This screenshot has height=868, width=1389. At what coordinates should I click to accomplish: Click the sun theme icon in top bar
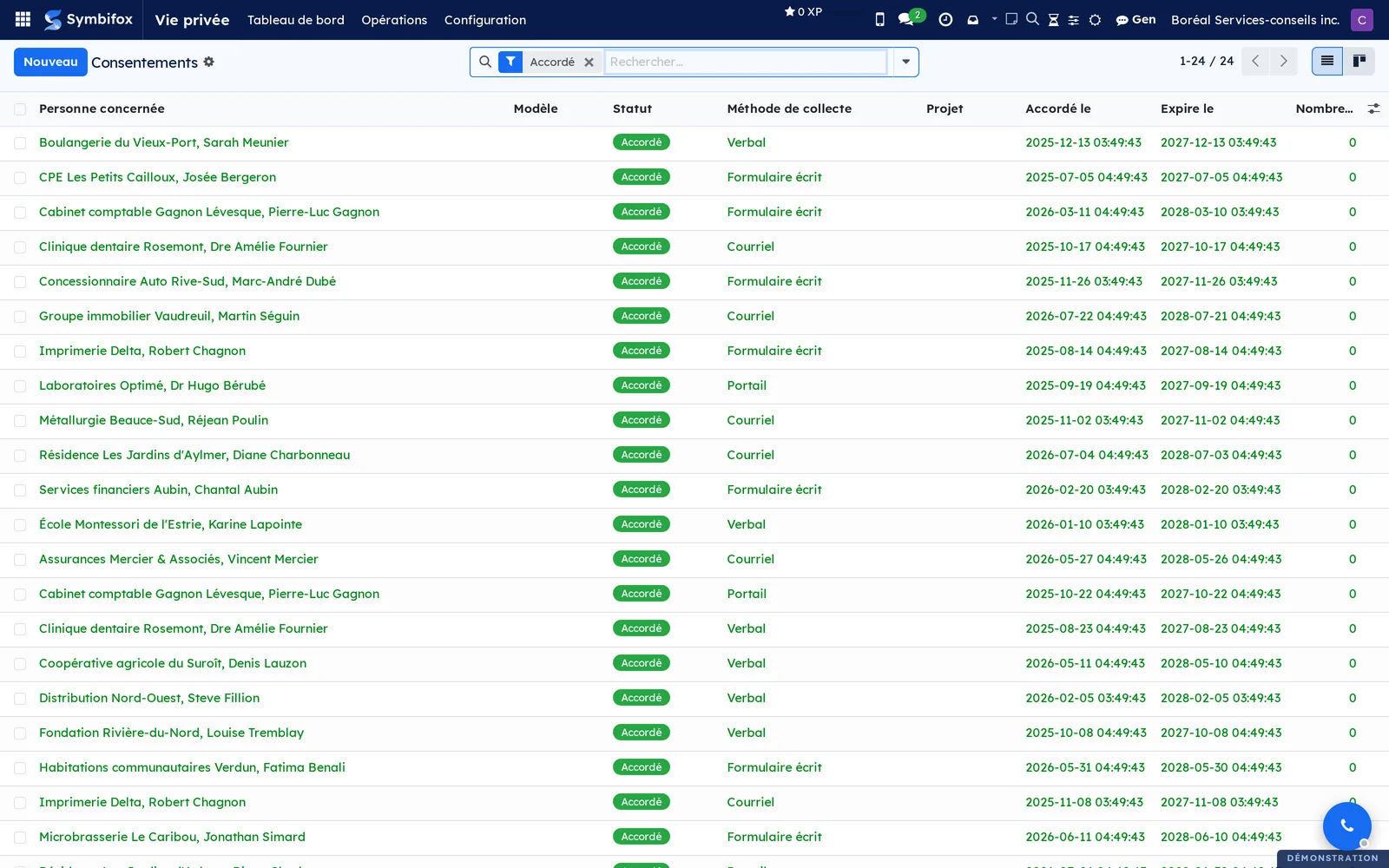point(1095,19)
